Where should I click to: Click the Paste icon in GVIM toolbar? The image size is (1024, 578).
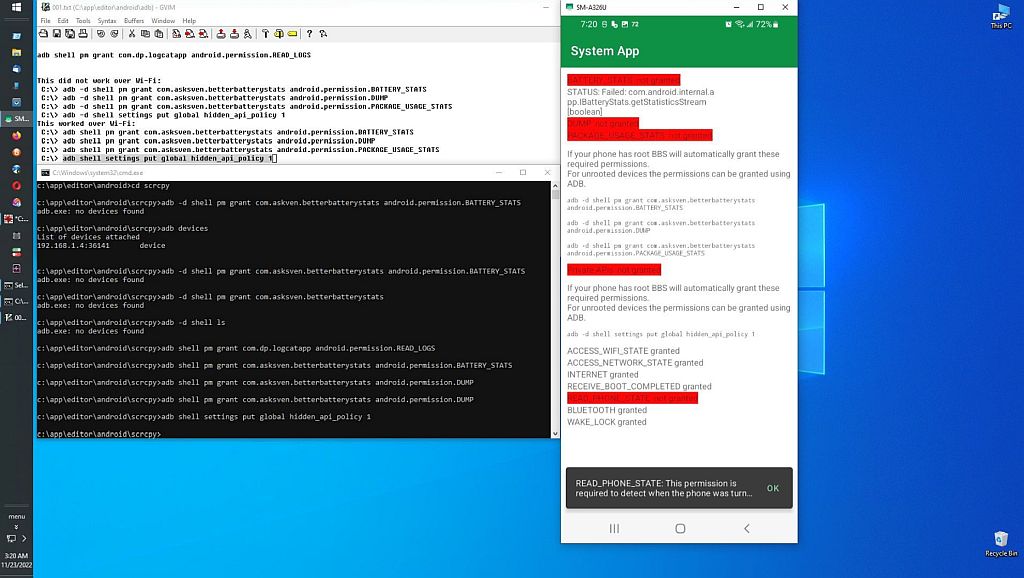tap(159, 33)
